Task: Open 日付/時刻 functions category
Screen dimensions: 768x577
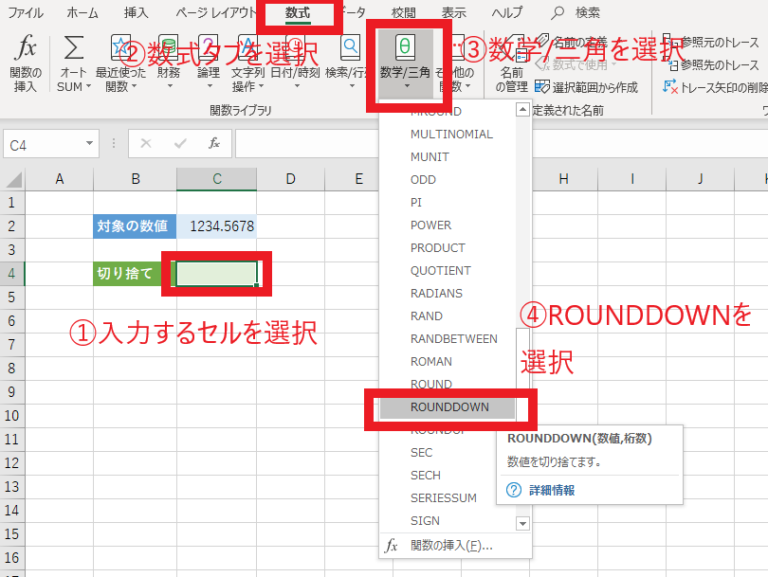Action: 295,63
